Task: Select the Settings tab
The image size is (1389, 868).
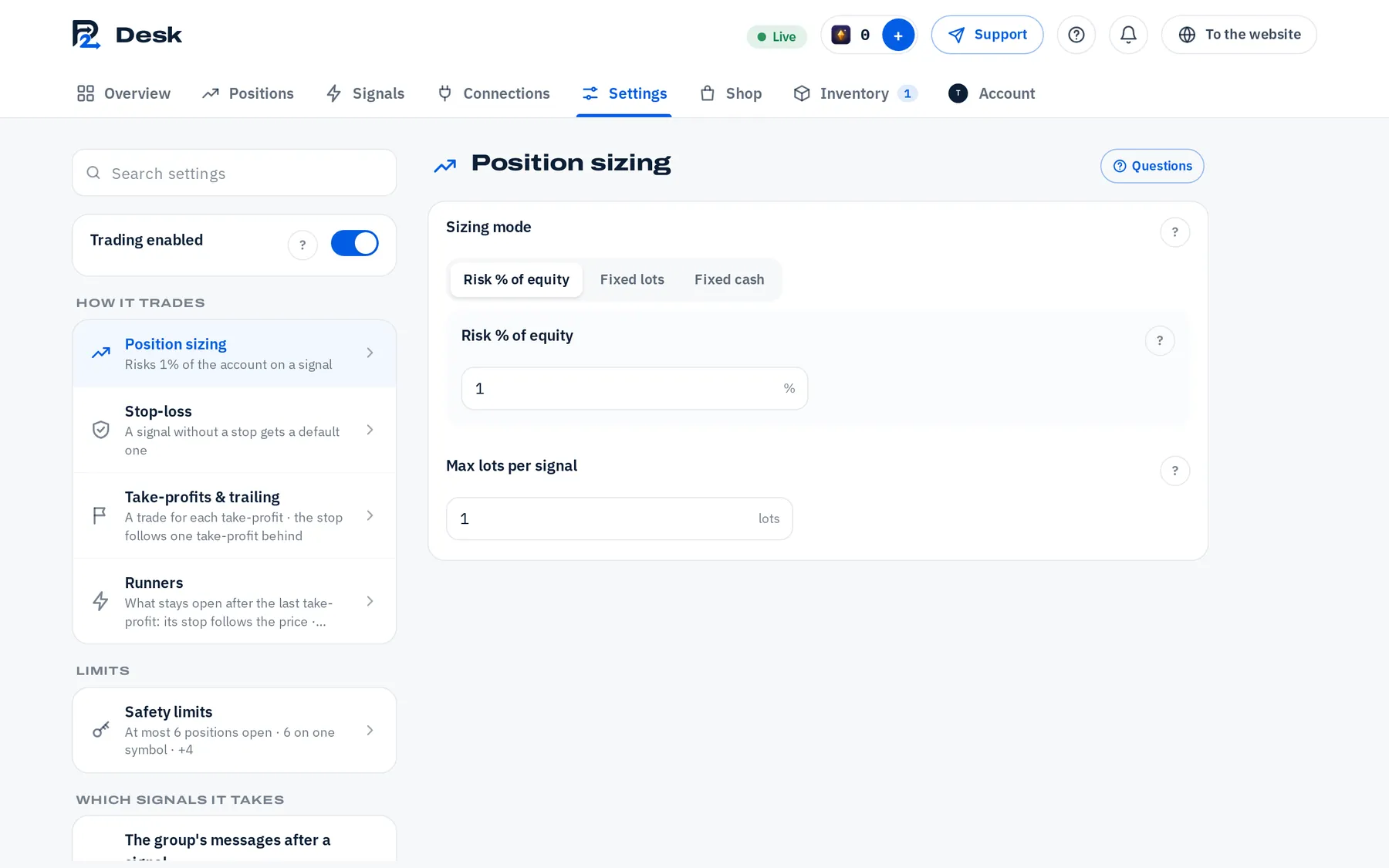Action: point(624,93)
